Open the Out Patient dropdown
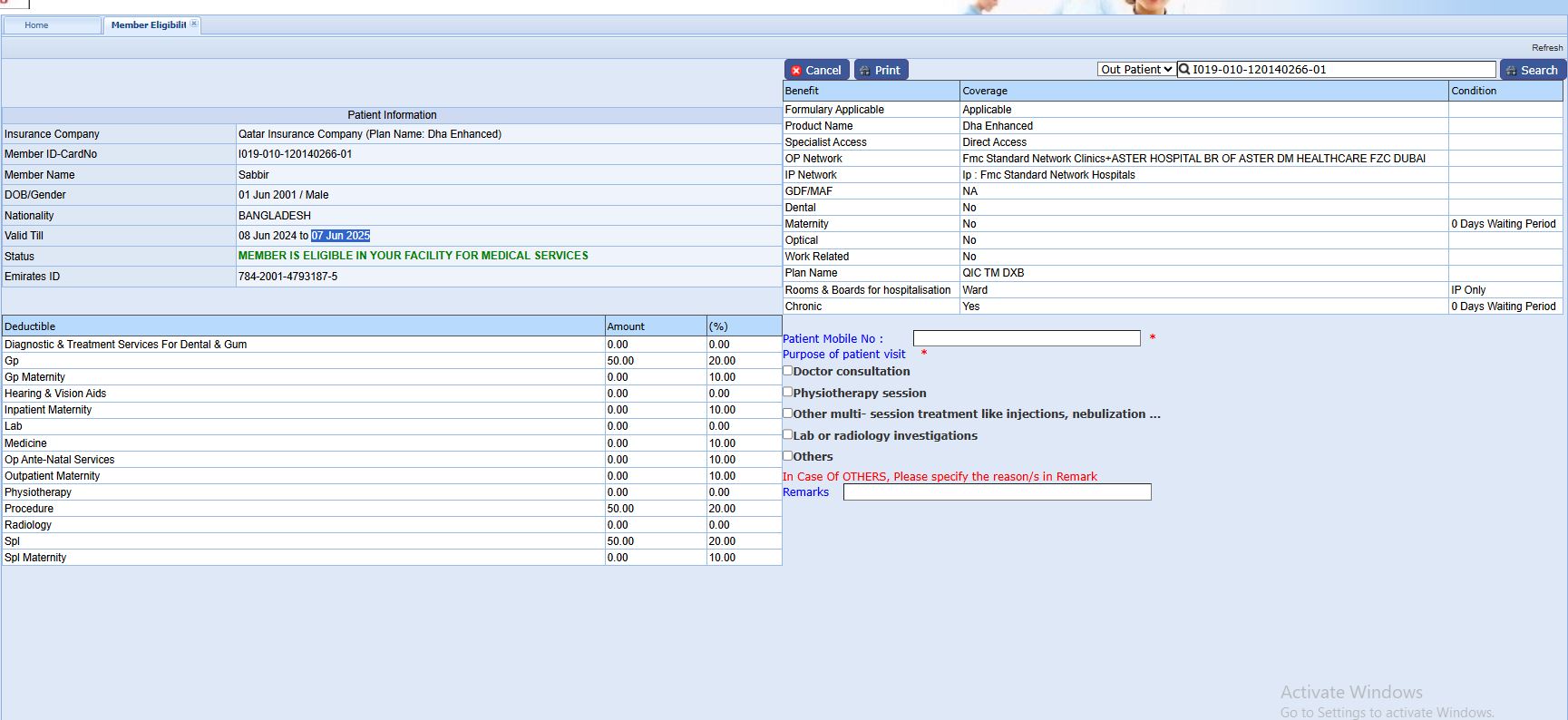The image size is (1568, 720). coord(1136,70)
